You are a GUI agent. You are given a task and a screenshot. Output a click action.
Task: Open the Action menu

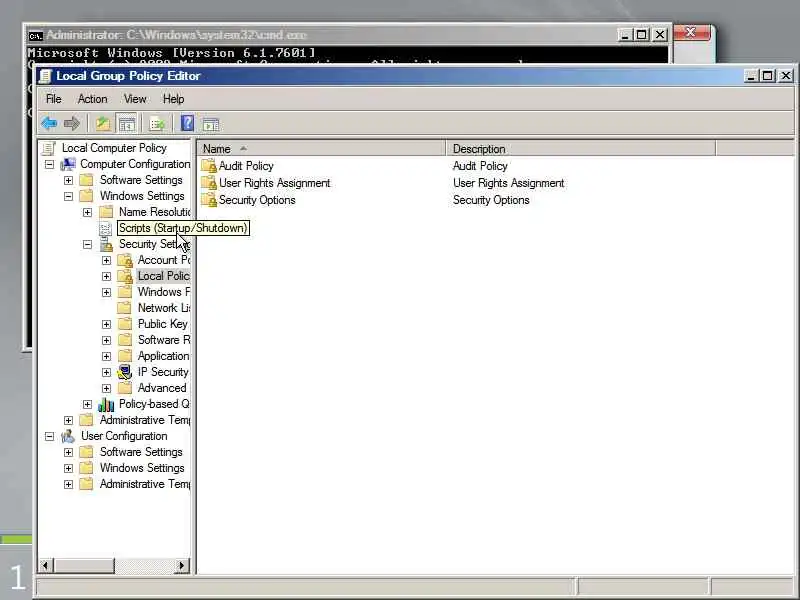click(x=92, y=99)
